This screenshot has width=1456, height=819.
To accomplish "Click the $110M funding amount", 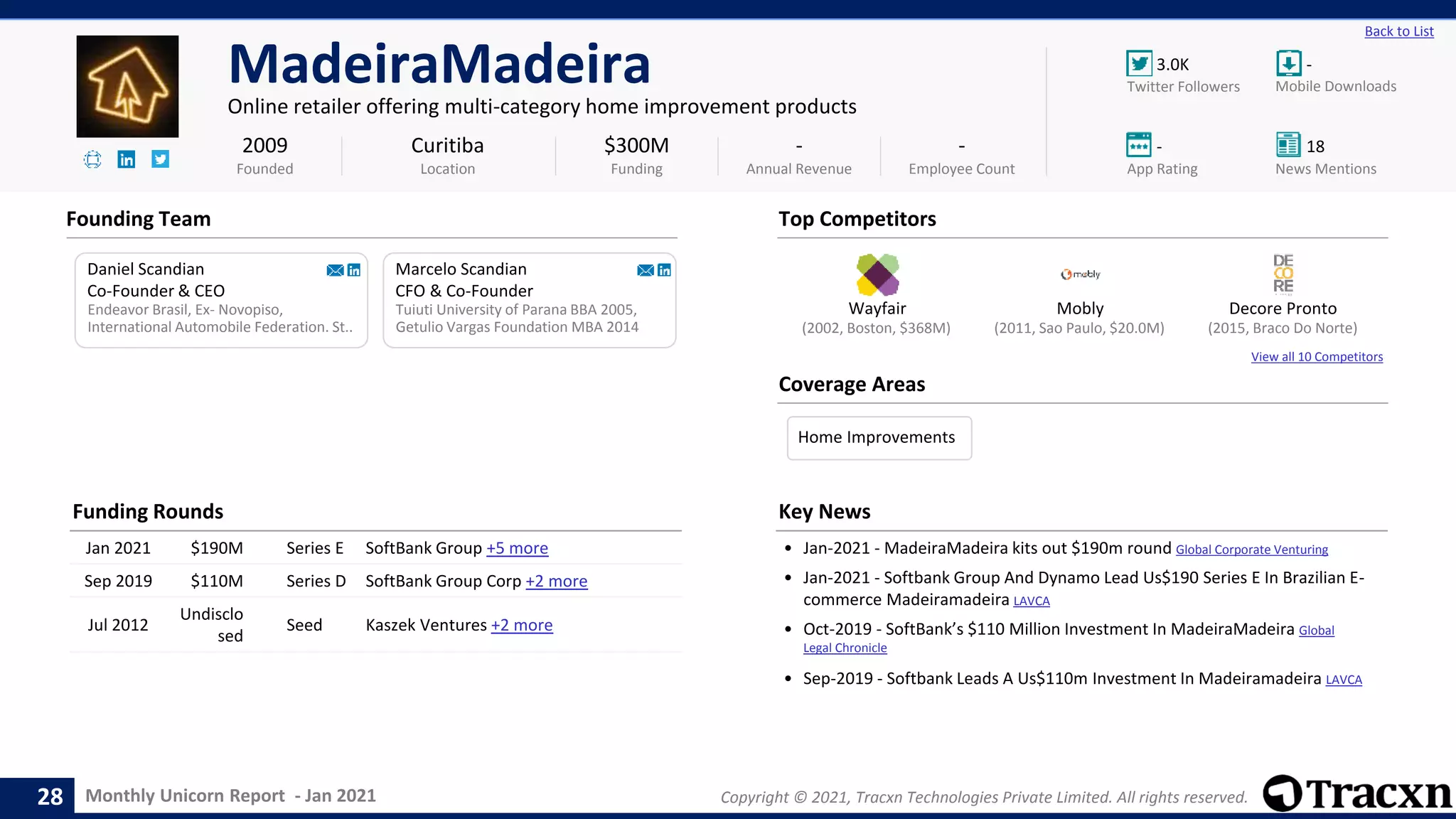I will coord(217,581).
